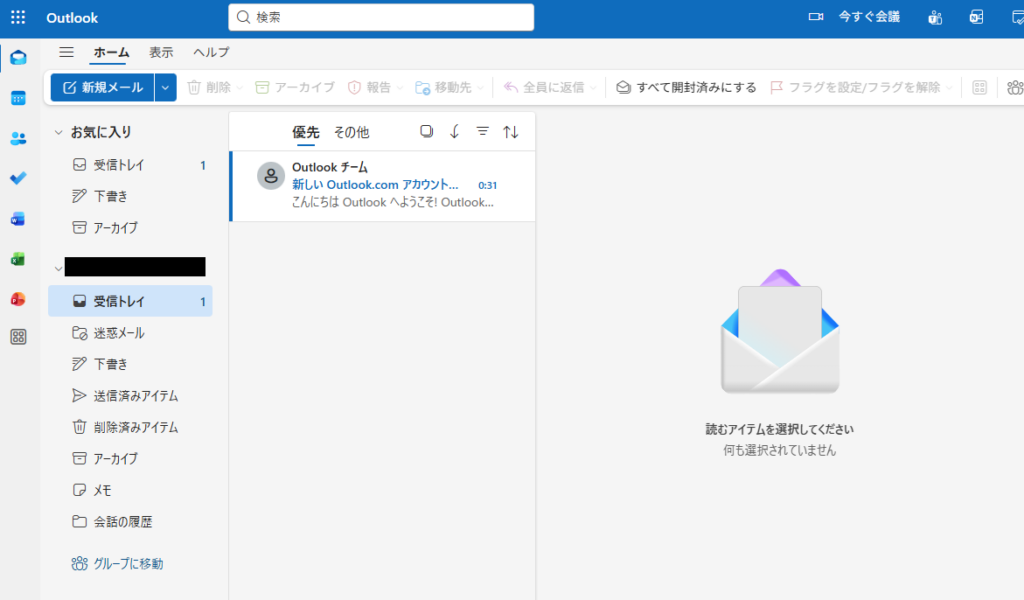Switch to the 表示 ribbon tab
Image resolution: width=1024 pixels, height=600 pixels.
161,52
